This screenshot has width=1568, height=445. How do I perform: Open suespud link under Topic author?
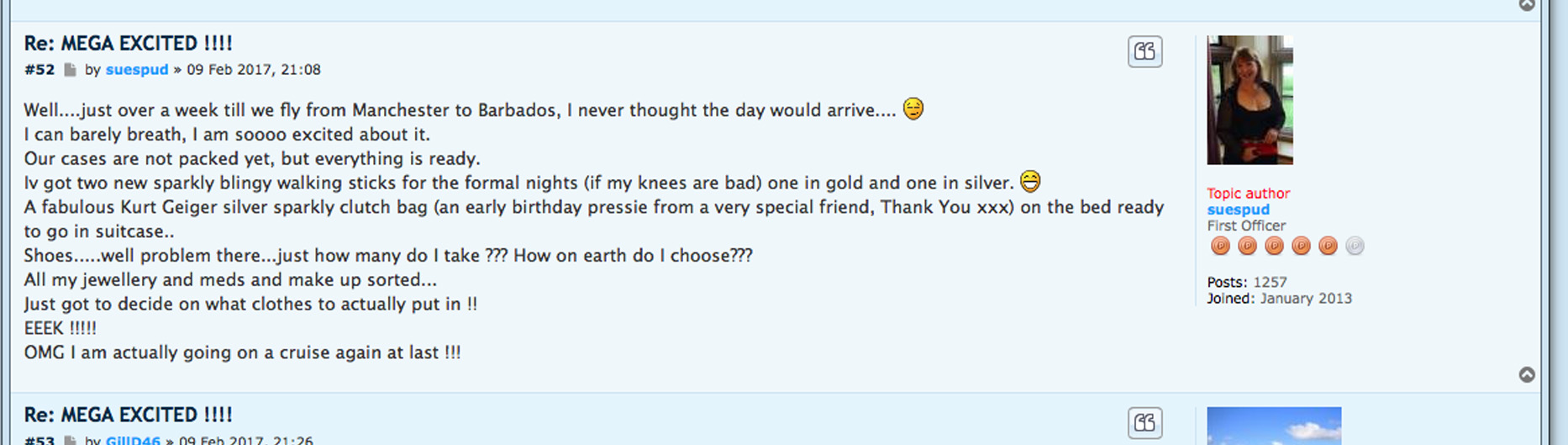point(1238,209)
